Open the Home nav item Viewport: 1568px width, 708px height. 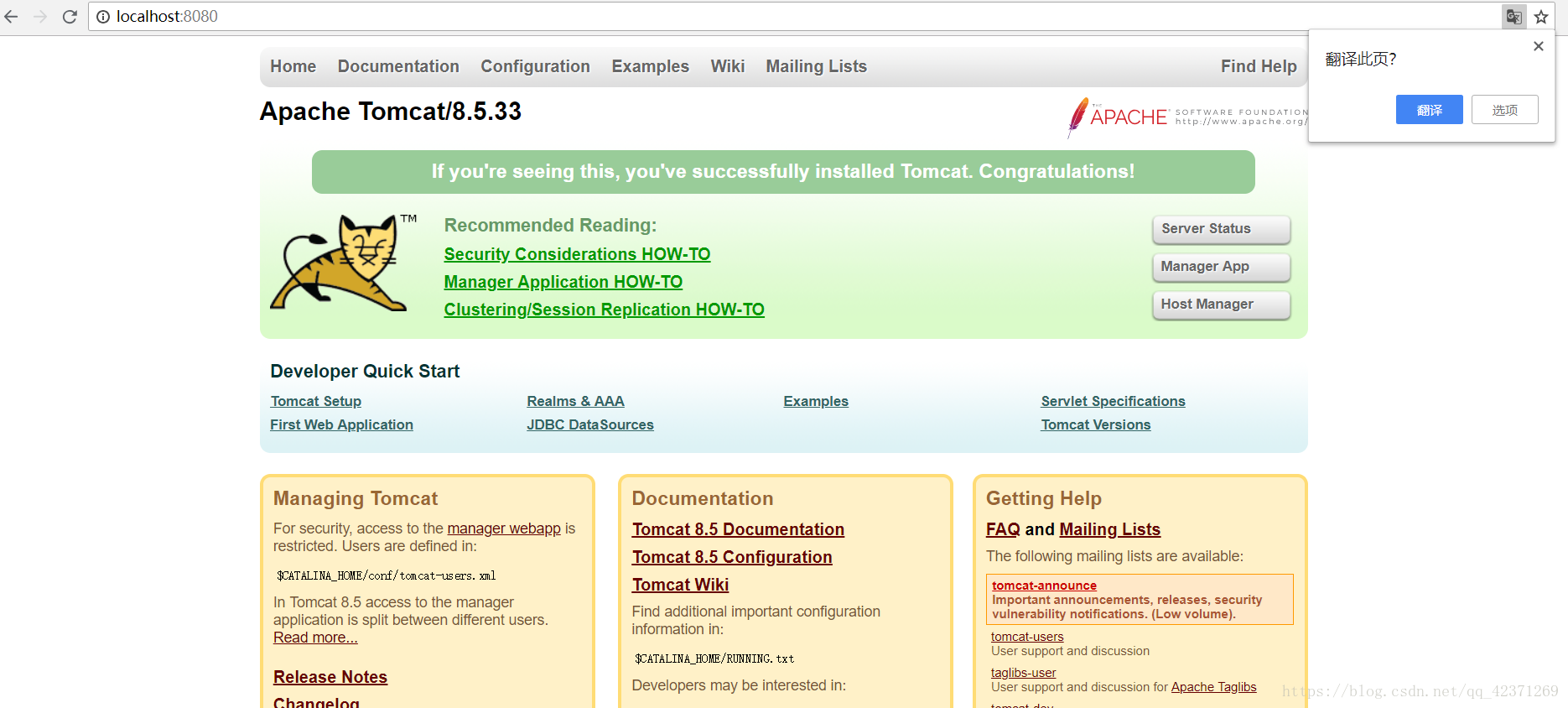[293, 66]
